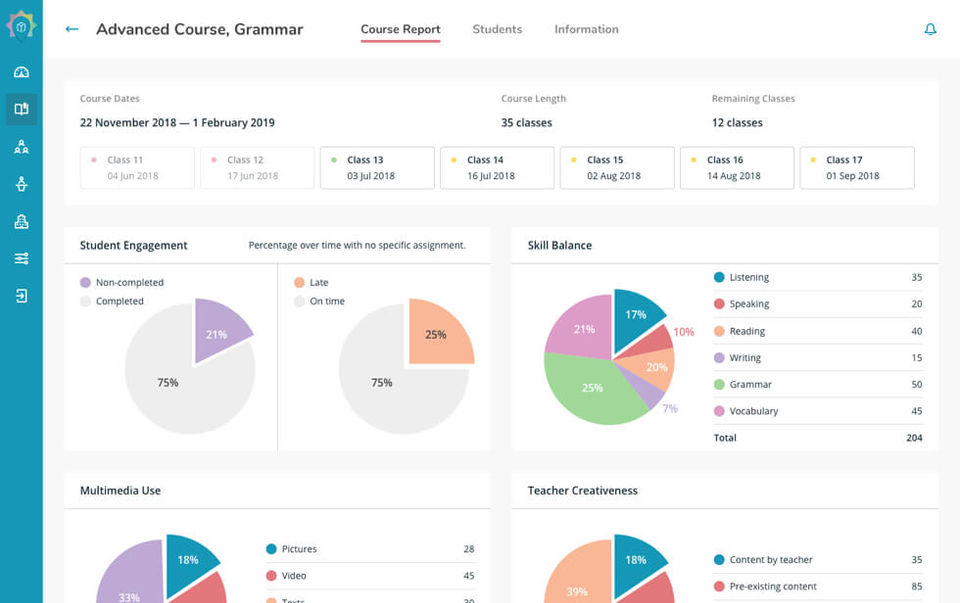Select the Class 11 card

tap(137, 168)
